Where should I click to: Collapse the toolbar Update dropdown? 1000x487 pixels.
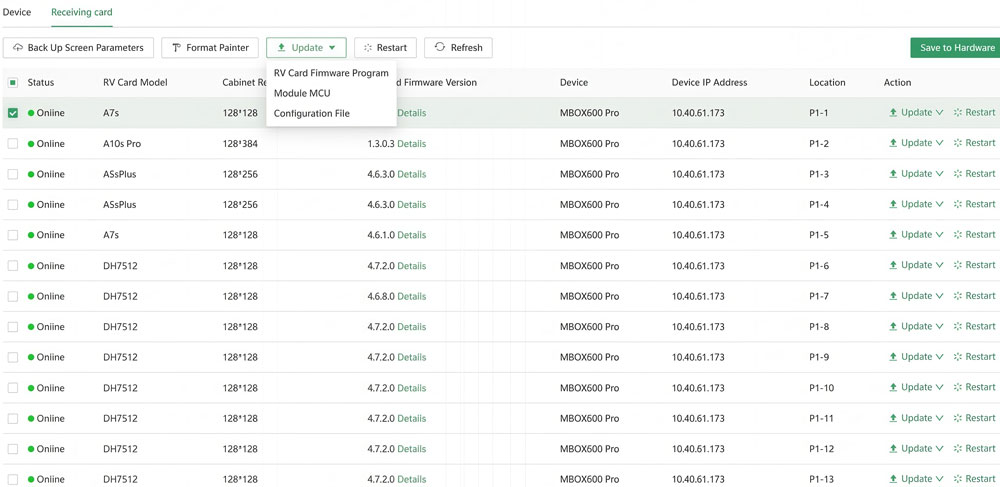point(306,48)
